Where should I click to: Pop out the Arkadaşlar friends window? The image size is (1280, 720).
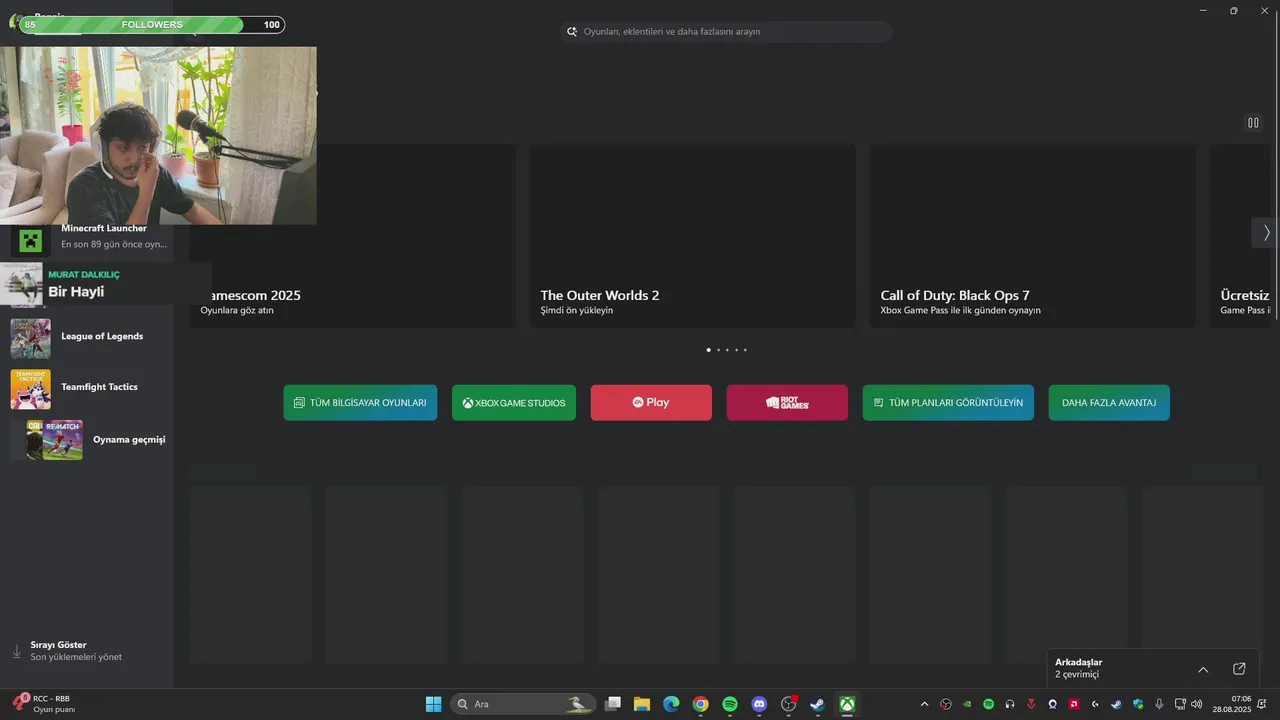click(1239, 669)
